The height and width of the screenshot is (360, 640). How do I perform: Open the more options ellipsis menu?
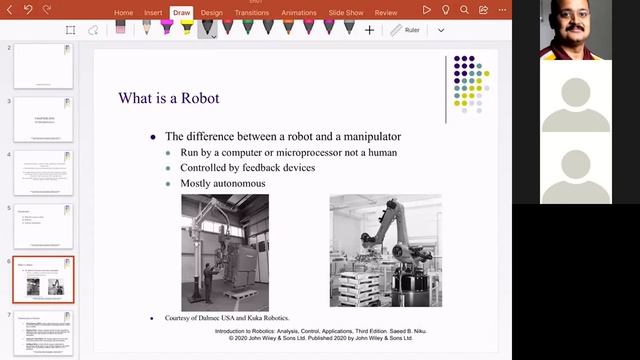click(502, 10)
